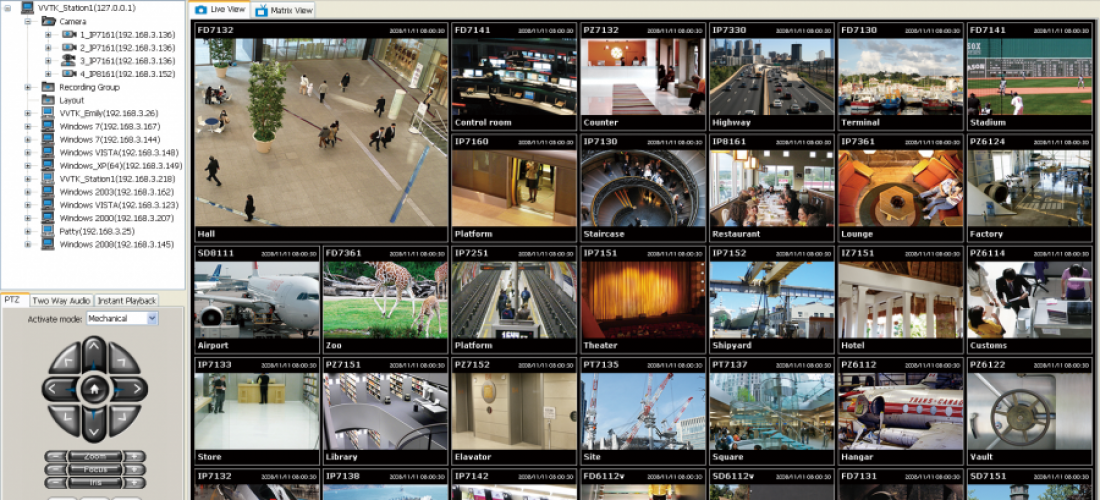This screenshot has height=500, width=1100.
Task: Select 2_IP7161(192.168.3.136) in tree
Action: 127,48
